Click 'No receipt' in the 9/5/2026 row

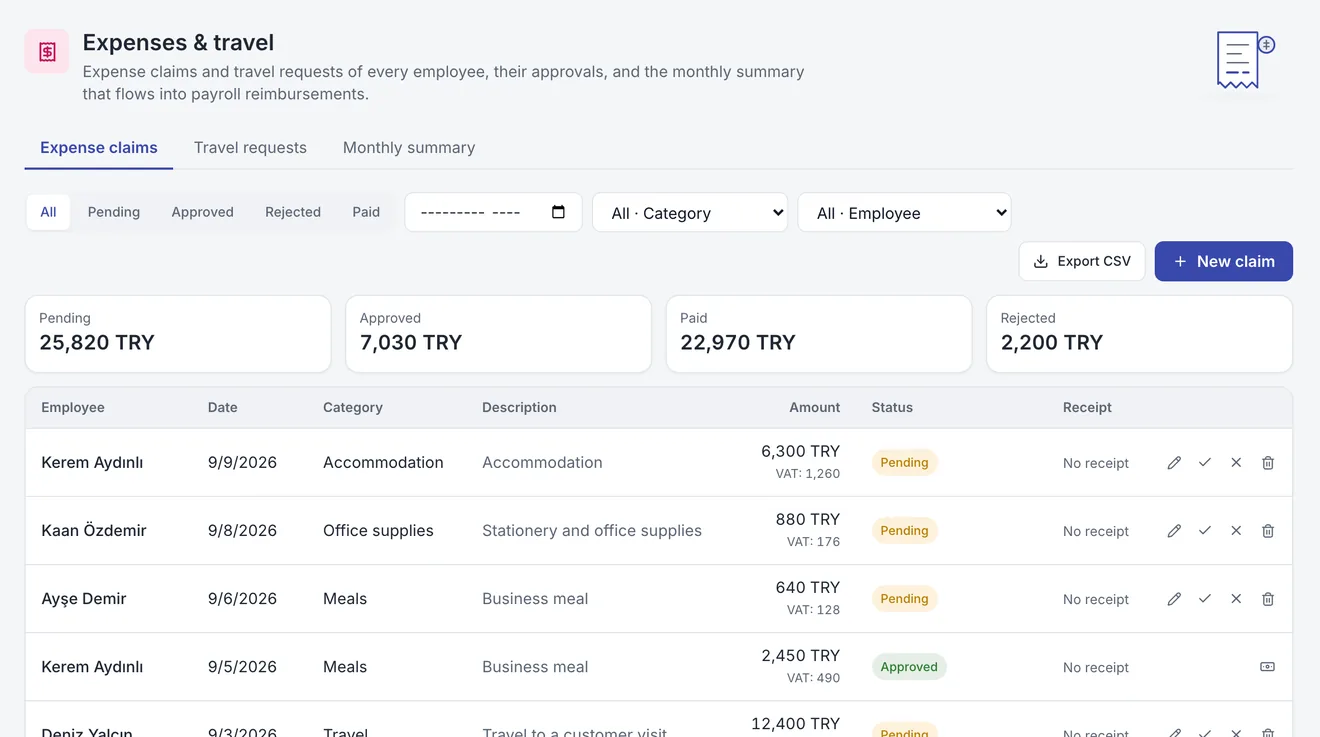1096,667
